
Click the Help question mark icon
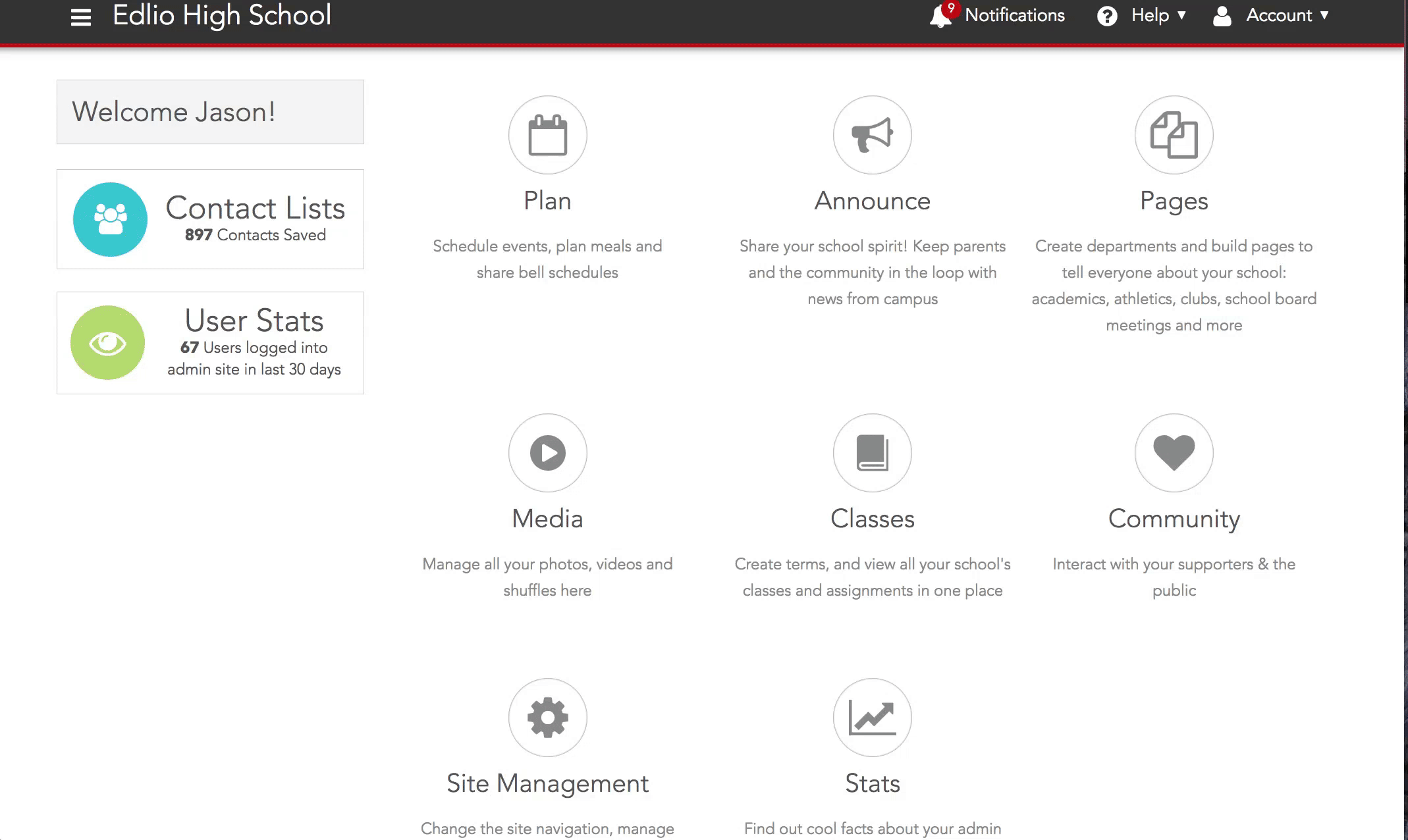coord(1107,16)
